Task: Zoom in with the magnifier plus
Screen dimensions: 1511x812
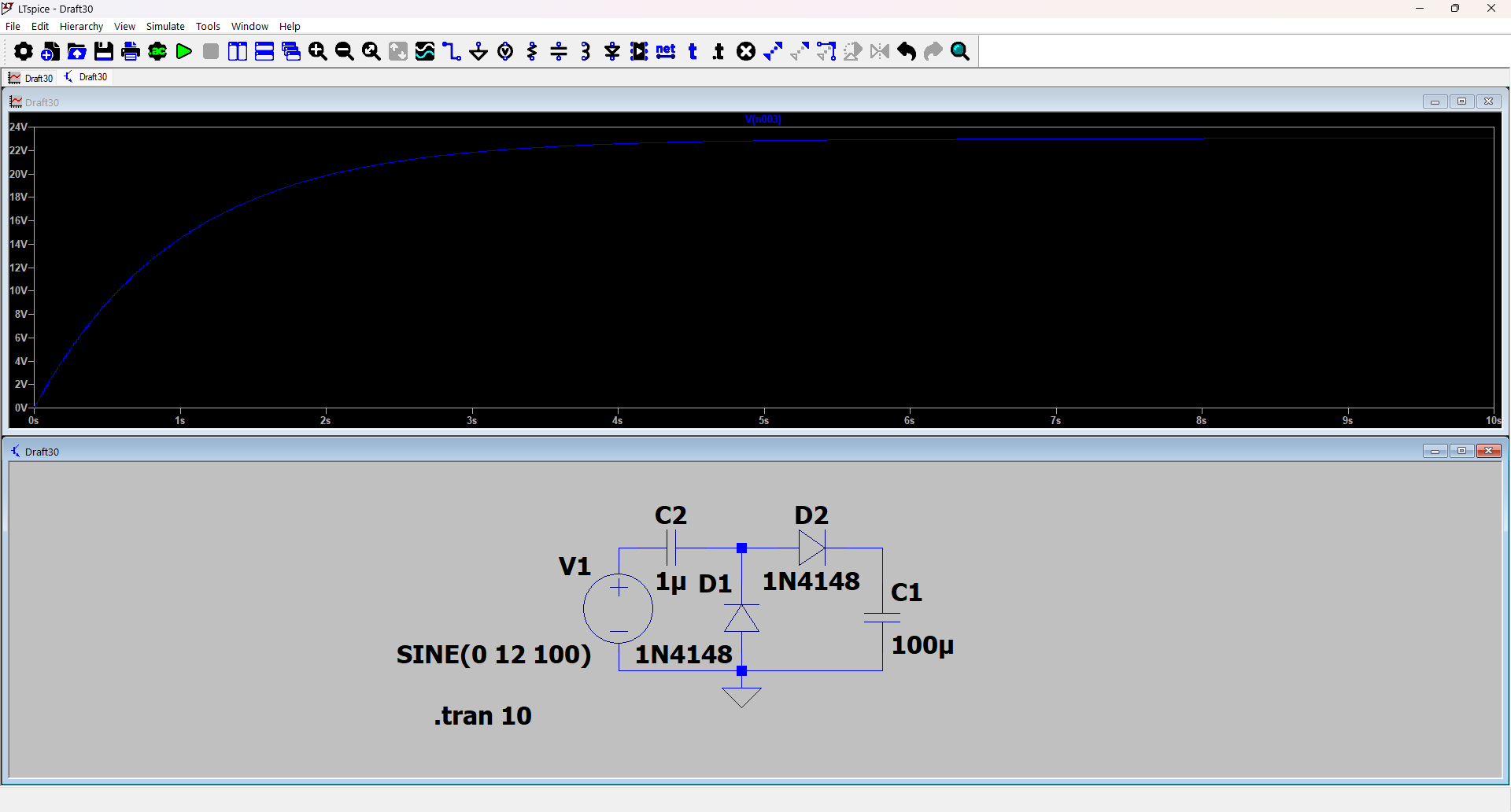Action: tap(318, 52)
